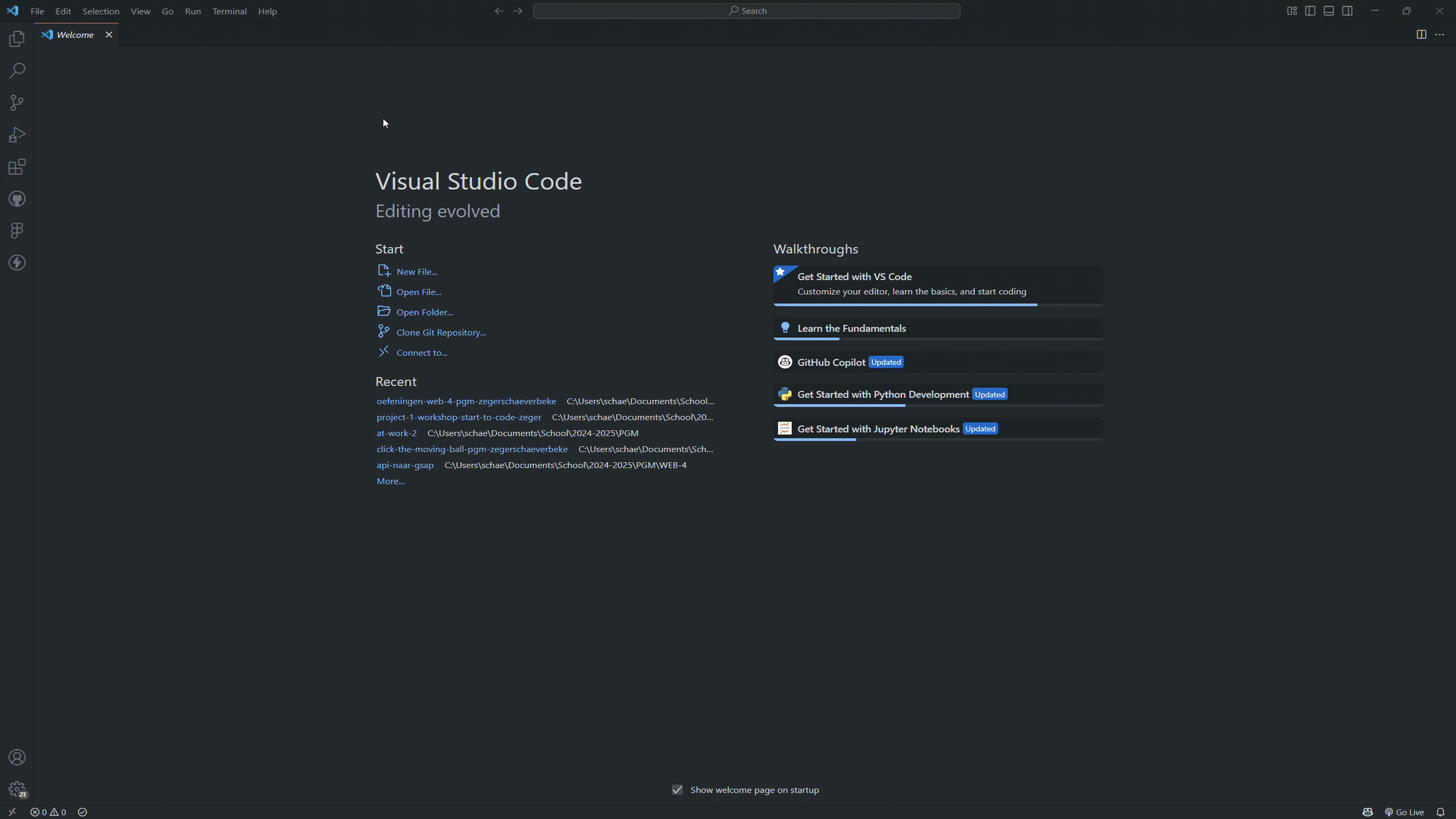Screen dimensions: 1456x819
Task: Open Learn the Fundamentals walkthrough
Action: 938,328
